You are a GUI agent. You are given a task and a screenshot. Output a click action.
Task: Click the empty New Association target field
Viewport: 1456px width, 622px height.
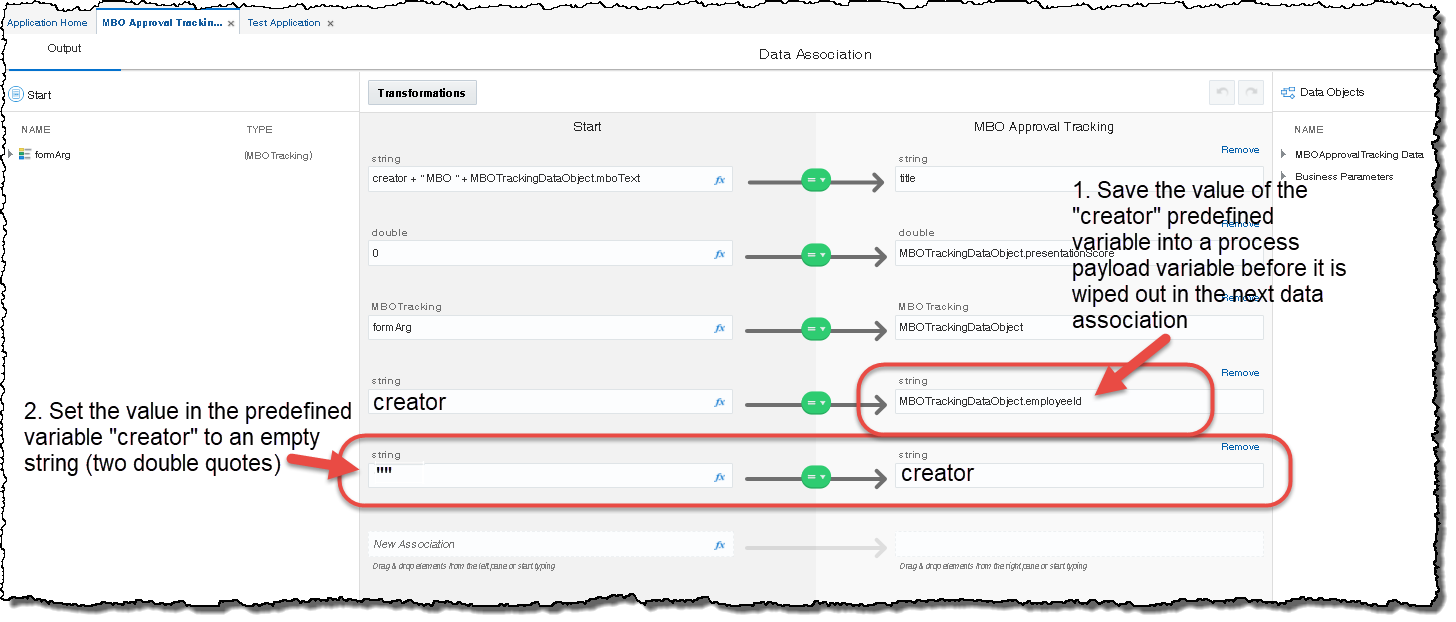tap(1079, 545)
